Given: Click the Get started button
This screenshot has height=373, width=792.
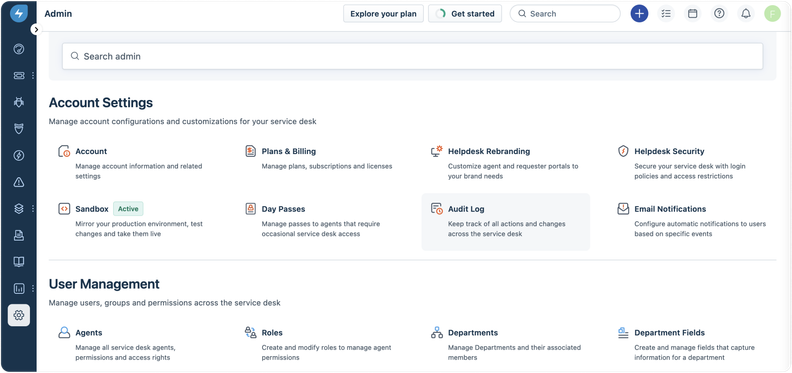Looking at the screenshot, I should (465, 14).
